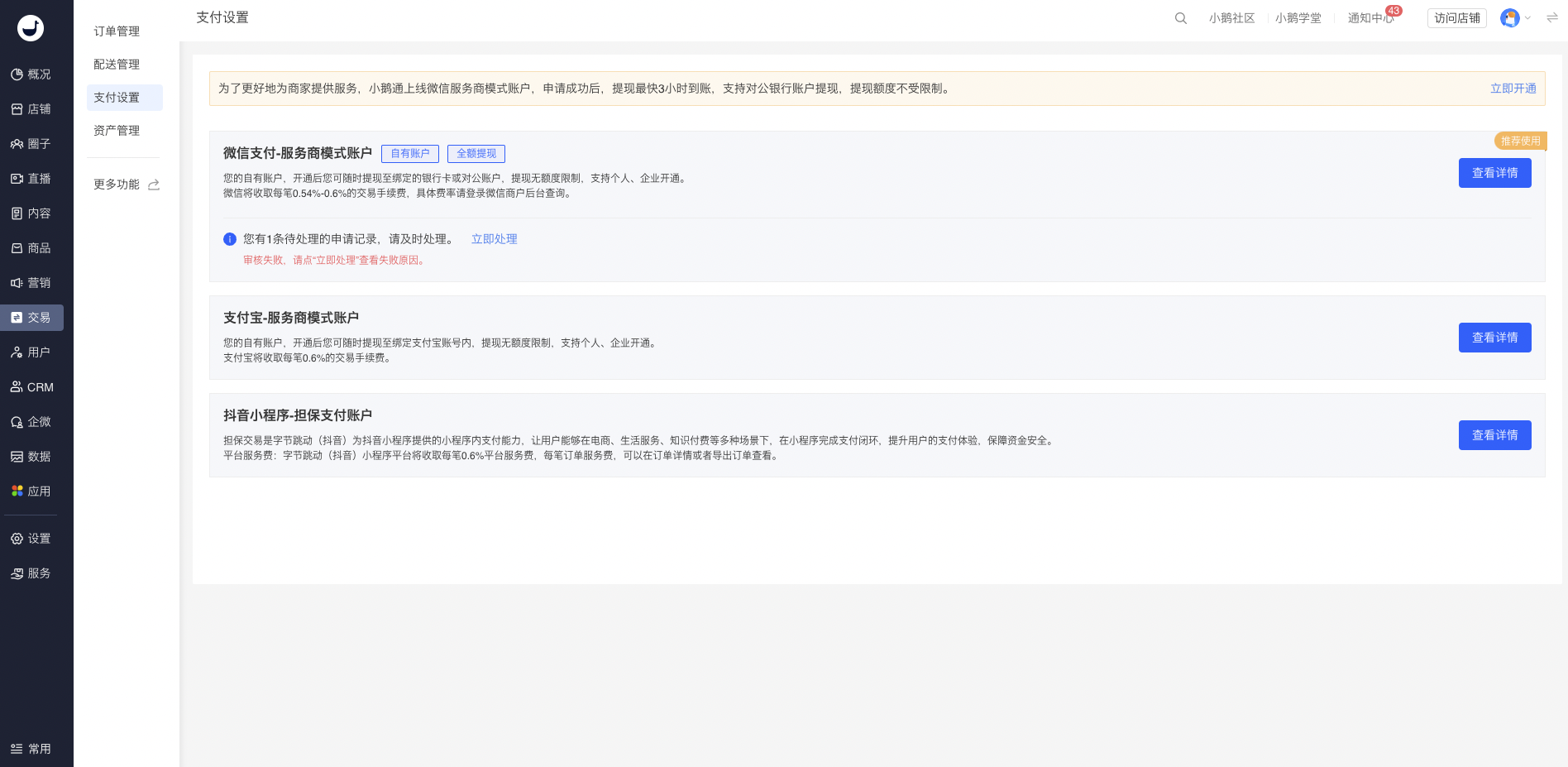The image size is (1568, 767).
Task: Click 立即开通 link in the notice banner
Action: 1513,89
